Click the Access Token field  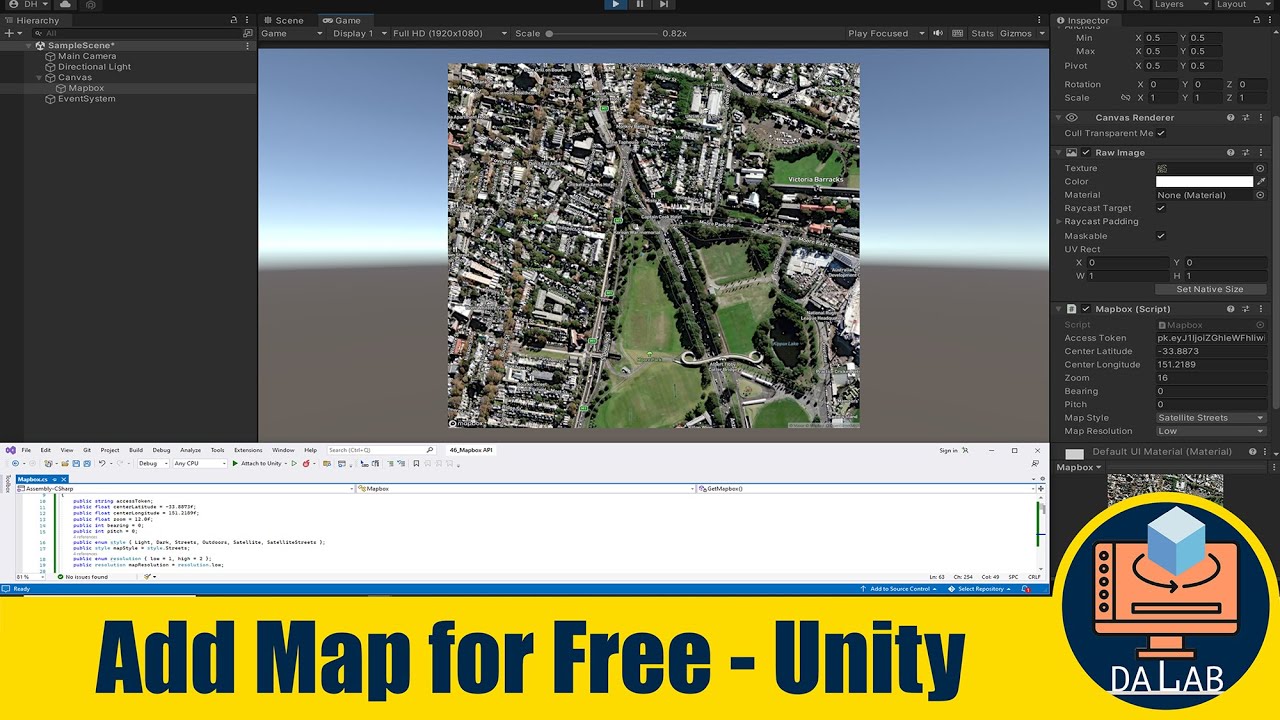tap(1210, 338)
